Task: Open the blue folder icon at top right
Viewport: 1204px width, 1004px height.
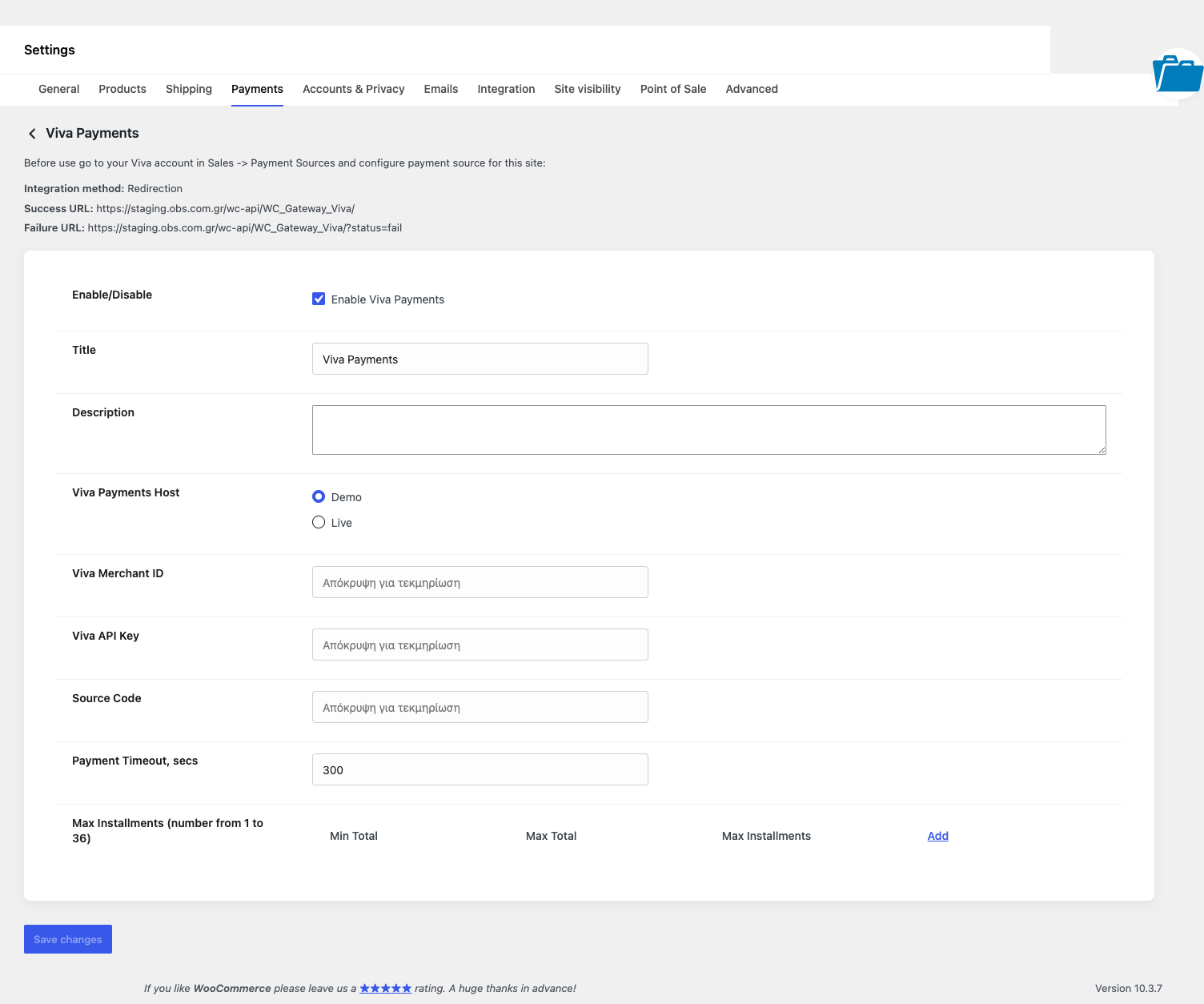Action: (x=1178, y=74)
